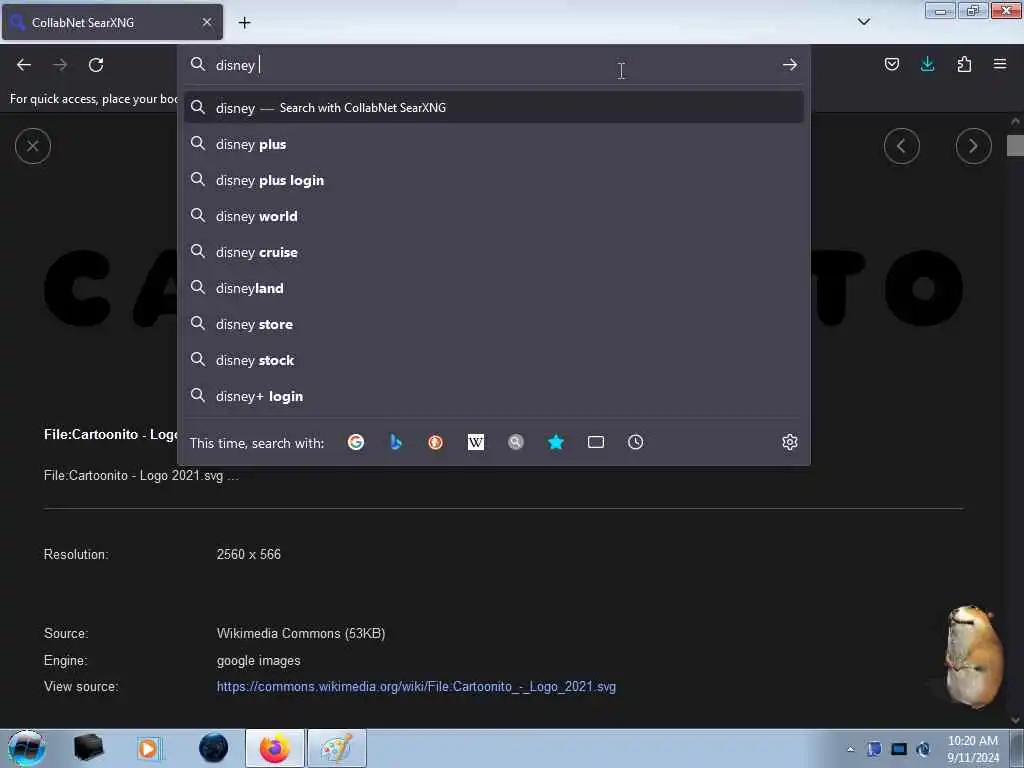This screenshot has height=768, width=1024.
Task: Reload the current page
Action: click(96, 65)
